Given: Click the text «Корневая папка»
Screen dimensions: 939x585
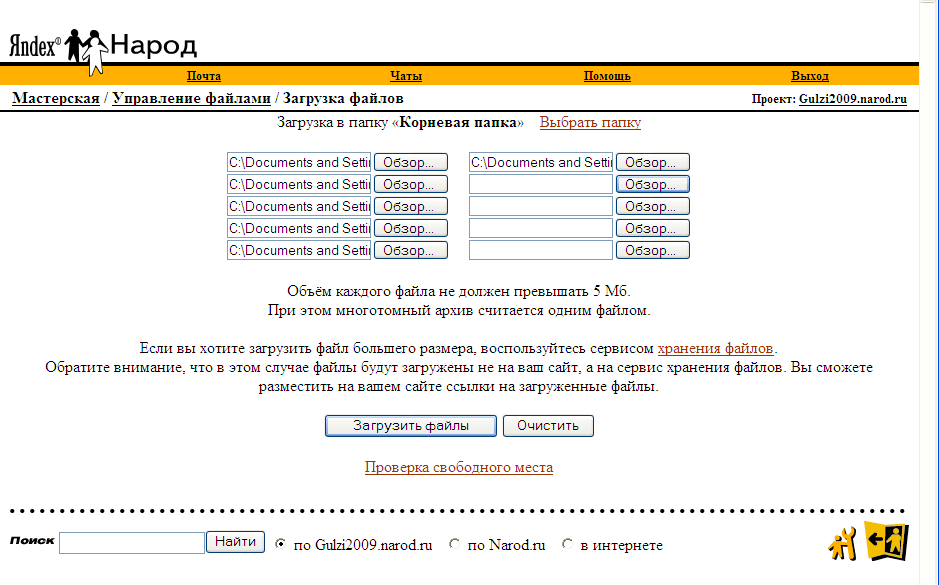Looking at the screenshot, I should pos(458,122).
